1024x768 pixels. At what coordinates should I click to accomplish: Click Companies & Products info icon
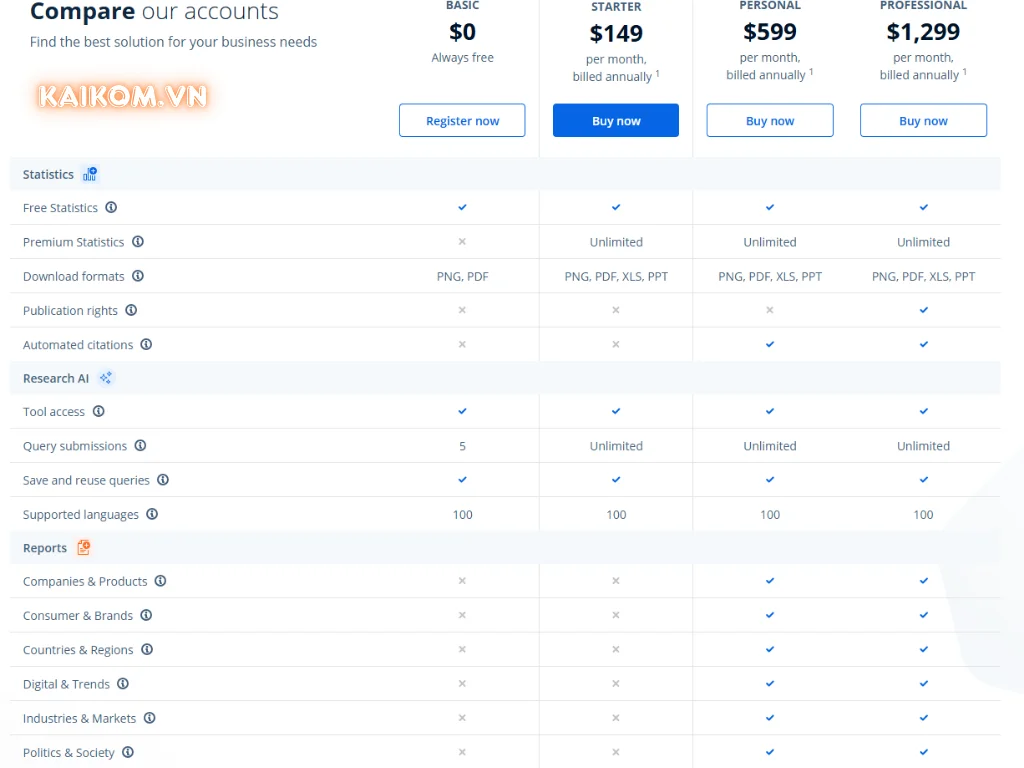pyautogui.click(x=160, y=581)
